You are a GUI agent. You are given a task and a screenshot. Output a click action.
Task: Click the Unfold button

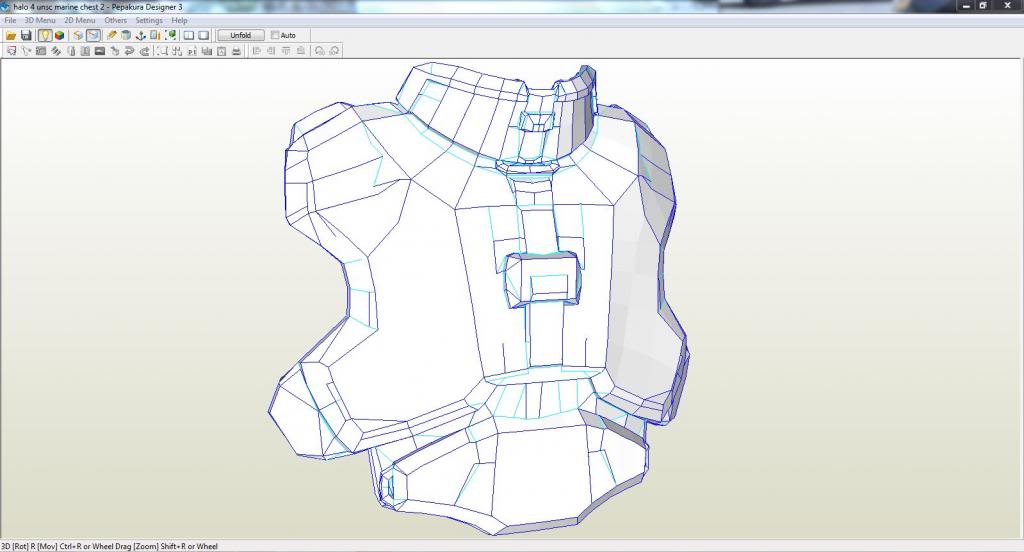click(241, 35)
